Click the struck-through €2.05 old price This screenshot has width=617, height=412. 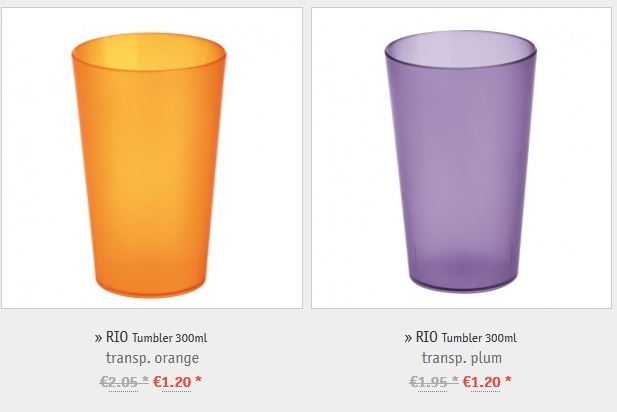pos(119,382)
